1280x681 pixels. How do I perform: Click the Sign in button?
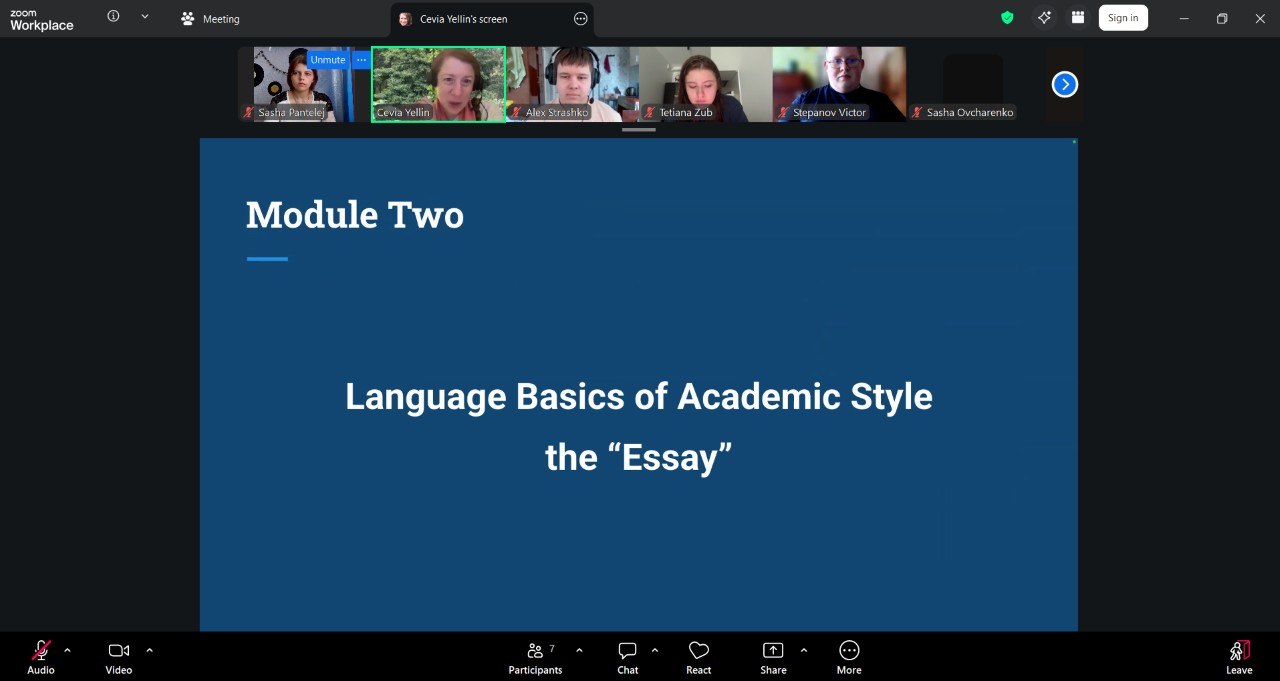pyautogui.click(x=1123, y=18)
